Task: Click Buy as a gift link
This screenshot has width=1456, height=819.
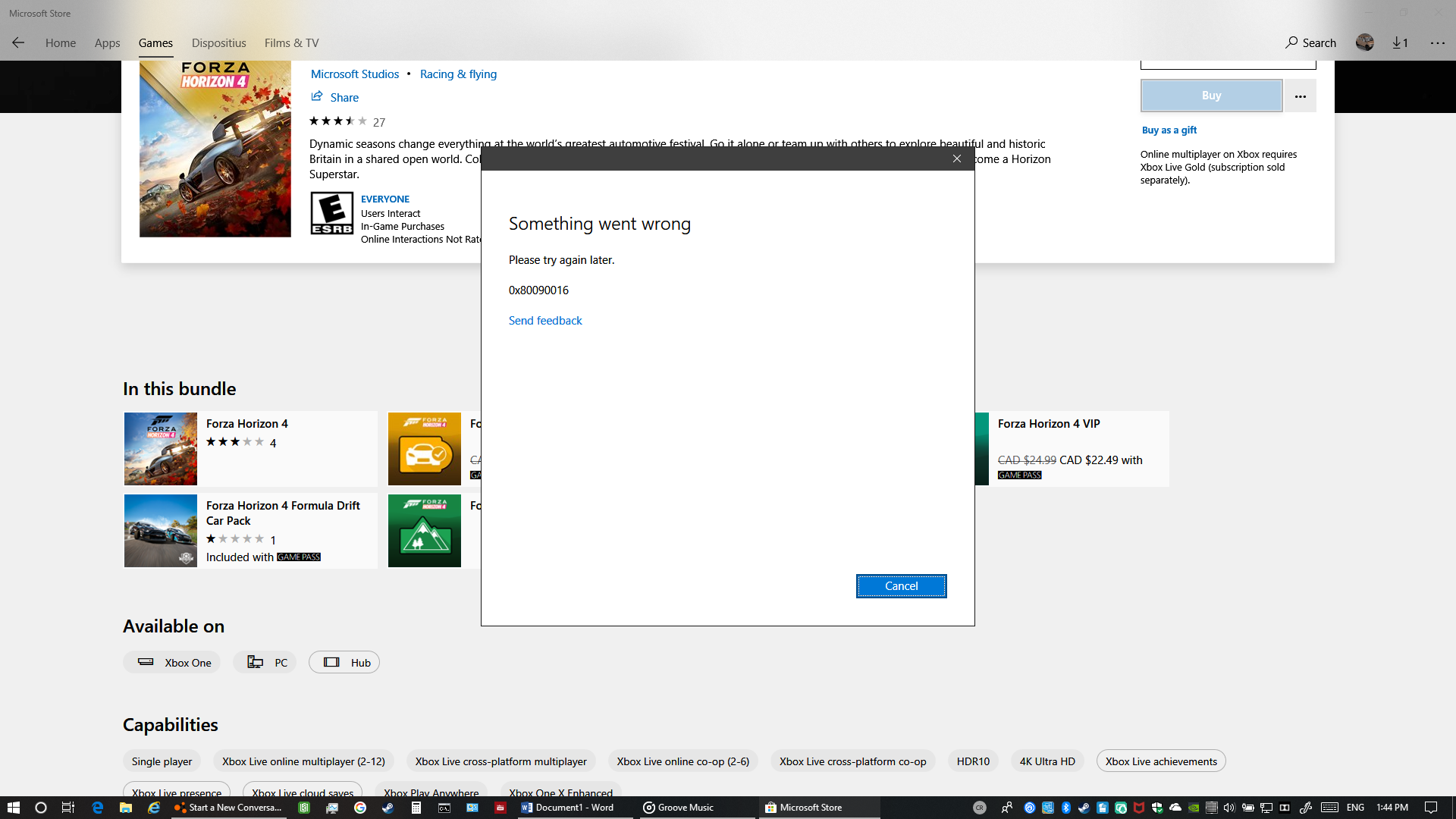Action: [1169, 130]
